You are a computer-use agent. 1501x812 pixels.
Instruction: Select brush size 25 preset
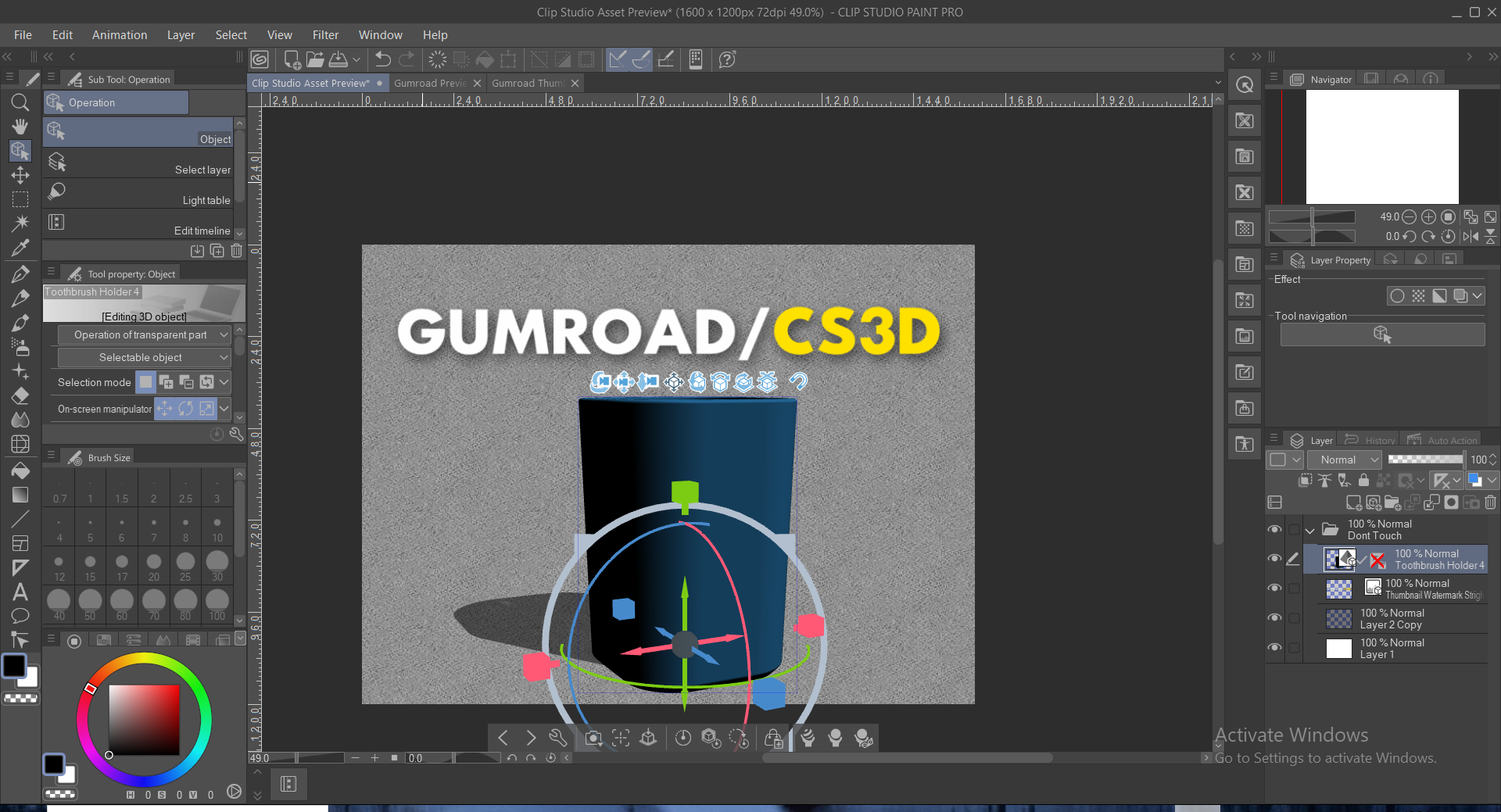(x=185, y=564)
